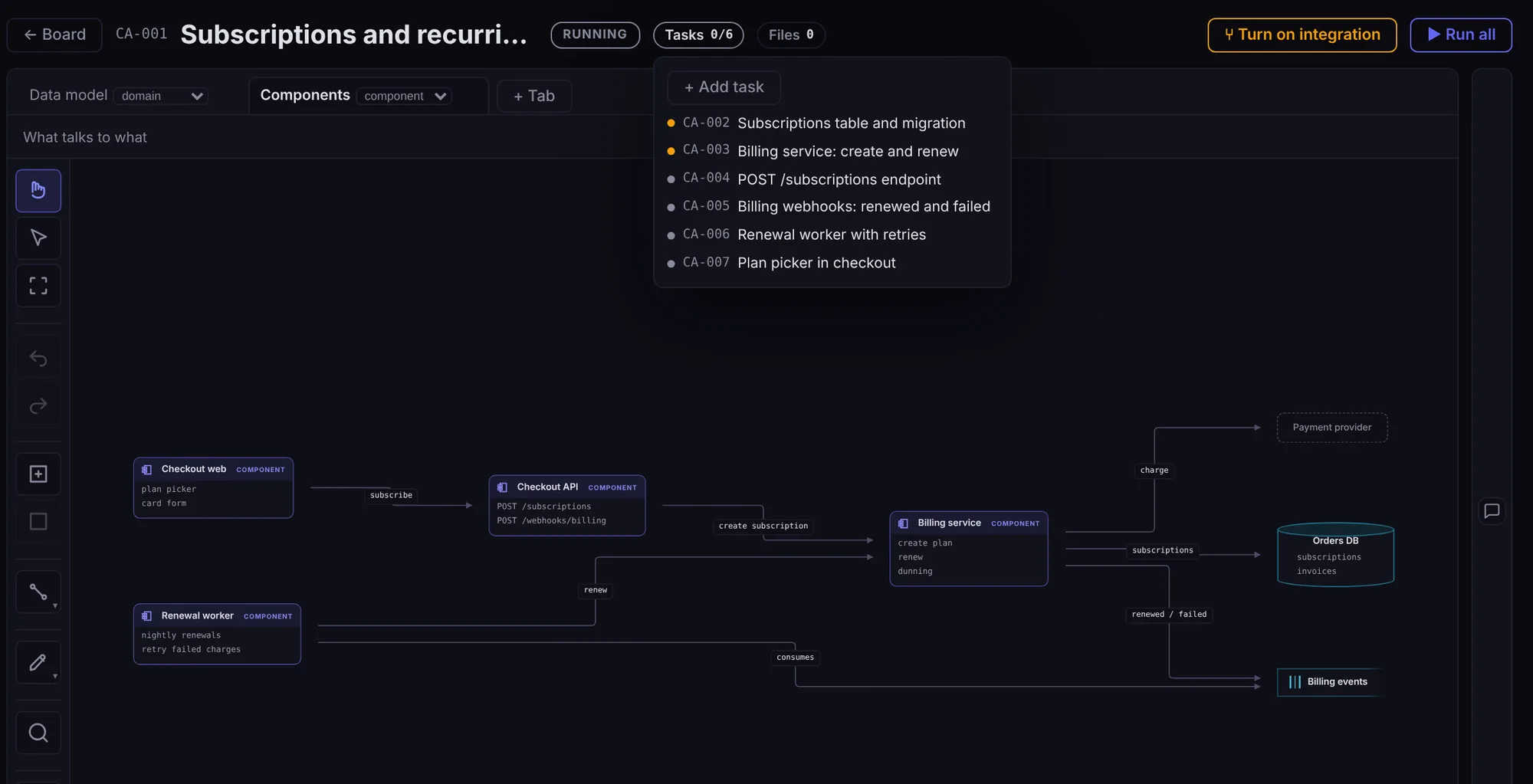1533x784 pixels.
Task: Click the Checkout API component icon
Action: tap(503, 487)
